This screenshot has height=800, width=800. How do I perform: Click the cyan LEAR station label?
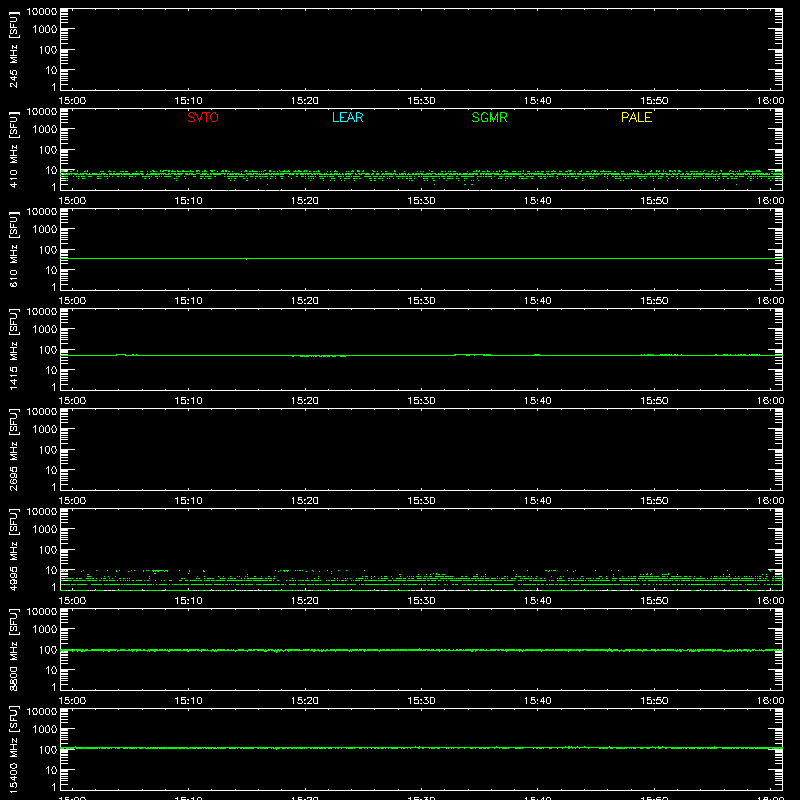pyautogui.click(x=347, y=117)
